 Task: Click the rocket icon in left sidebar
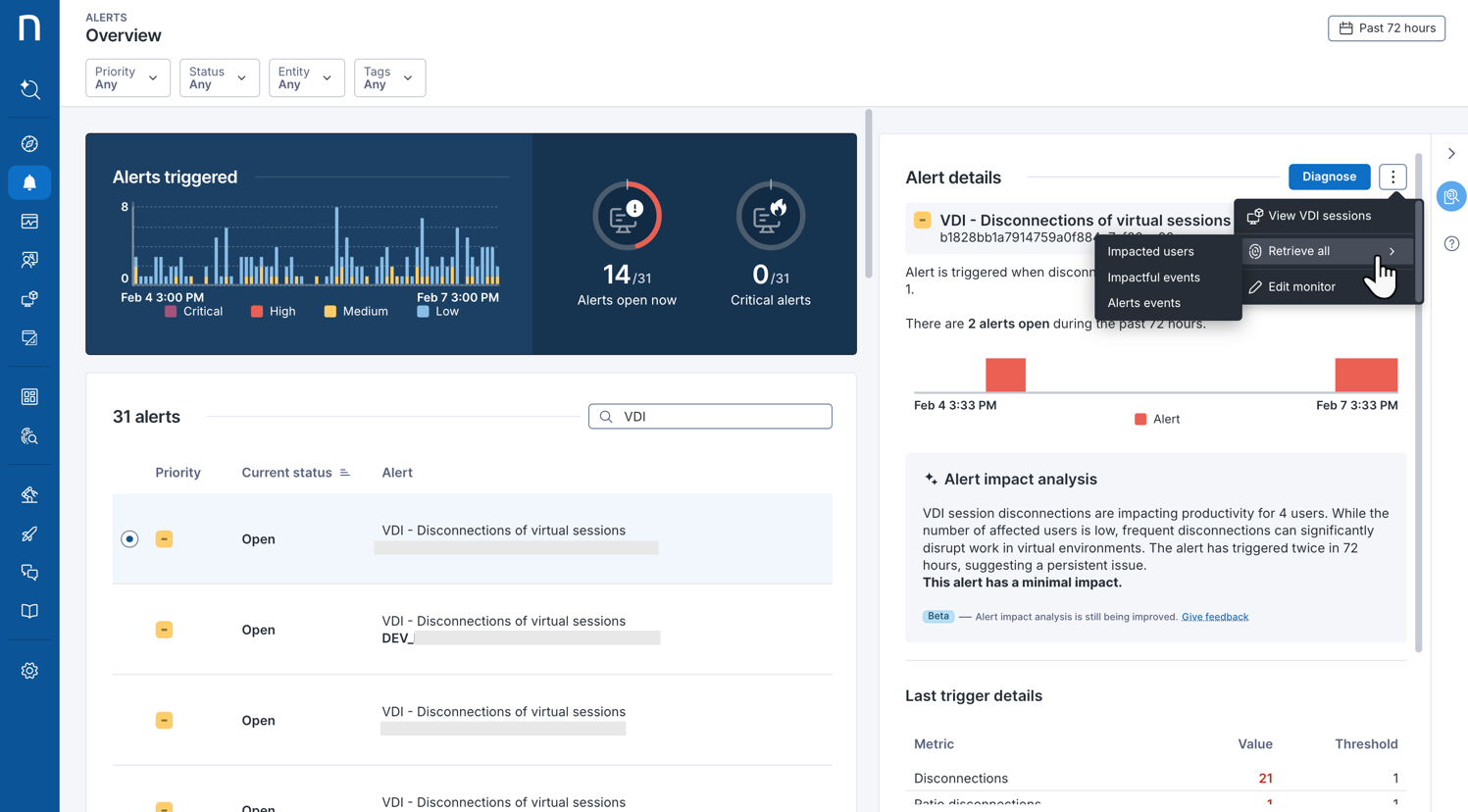[x=29, y=534]
